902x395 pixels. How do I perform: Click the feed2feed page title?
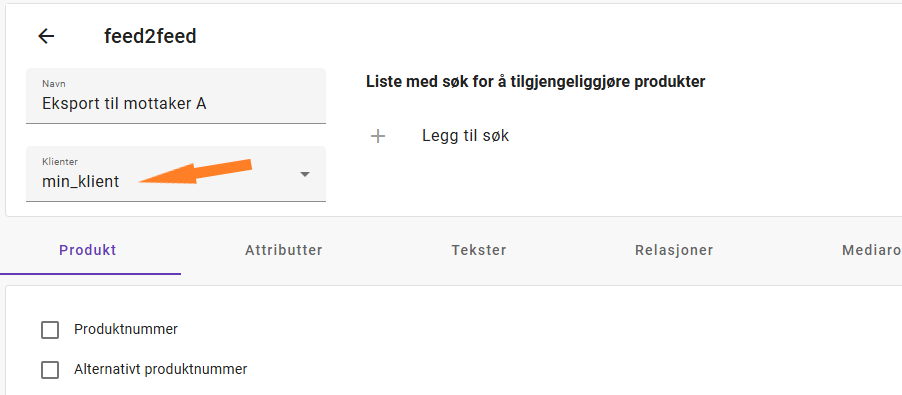click(x=150, y=36)
